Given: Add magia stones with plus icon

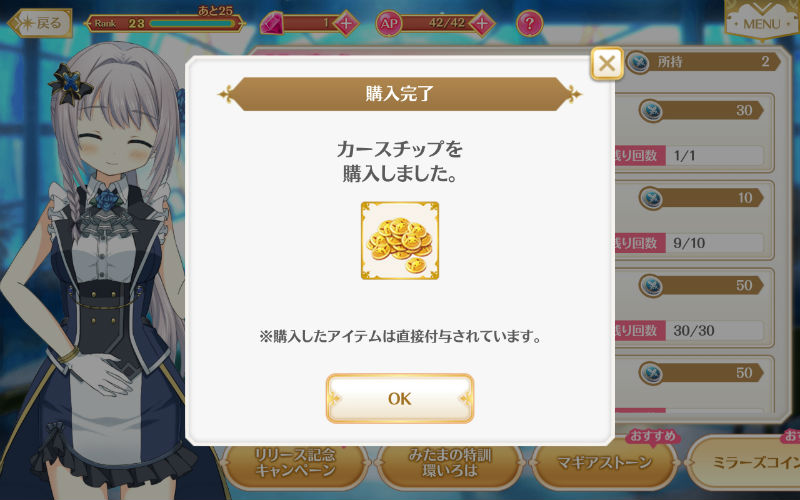Looking at the screenshot, I should 346,23.
